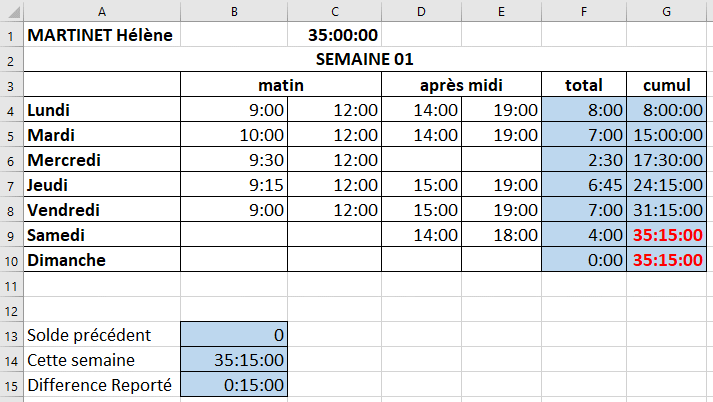Select the row 9 header

click(x=11, y=235)
